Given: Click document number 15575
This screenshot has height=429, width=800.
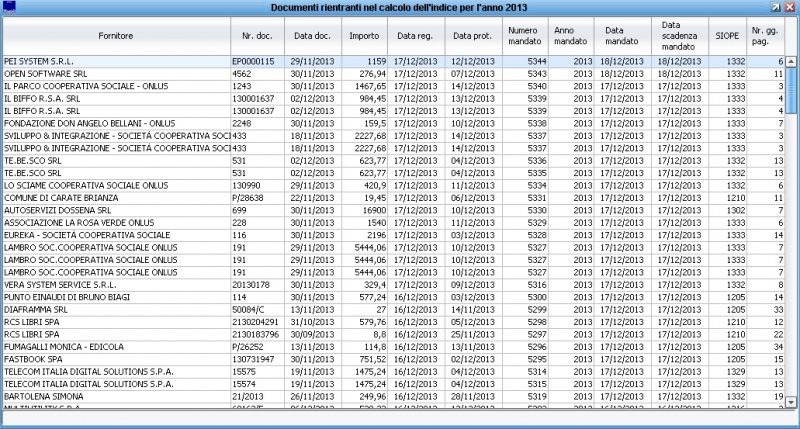Looking at the screenshot, I should [x=244, y=372].
